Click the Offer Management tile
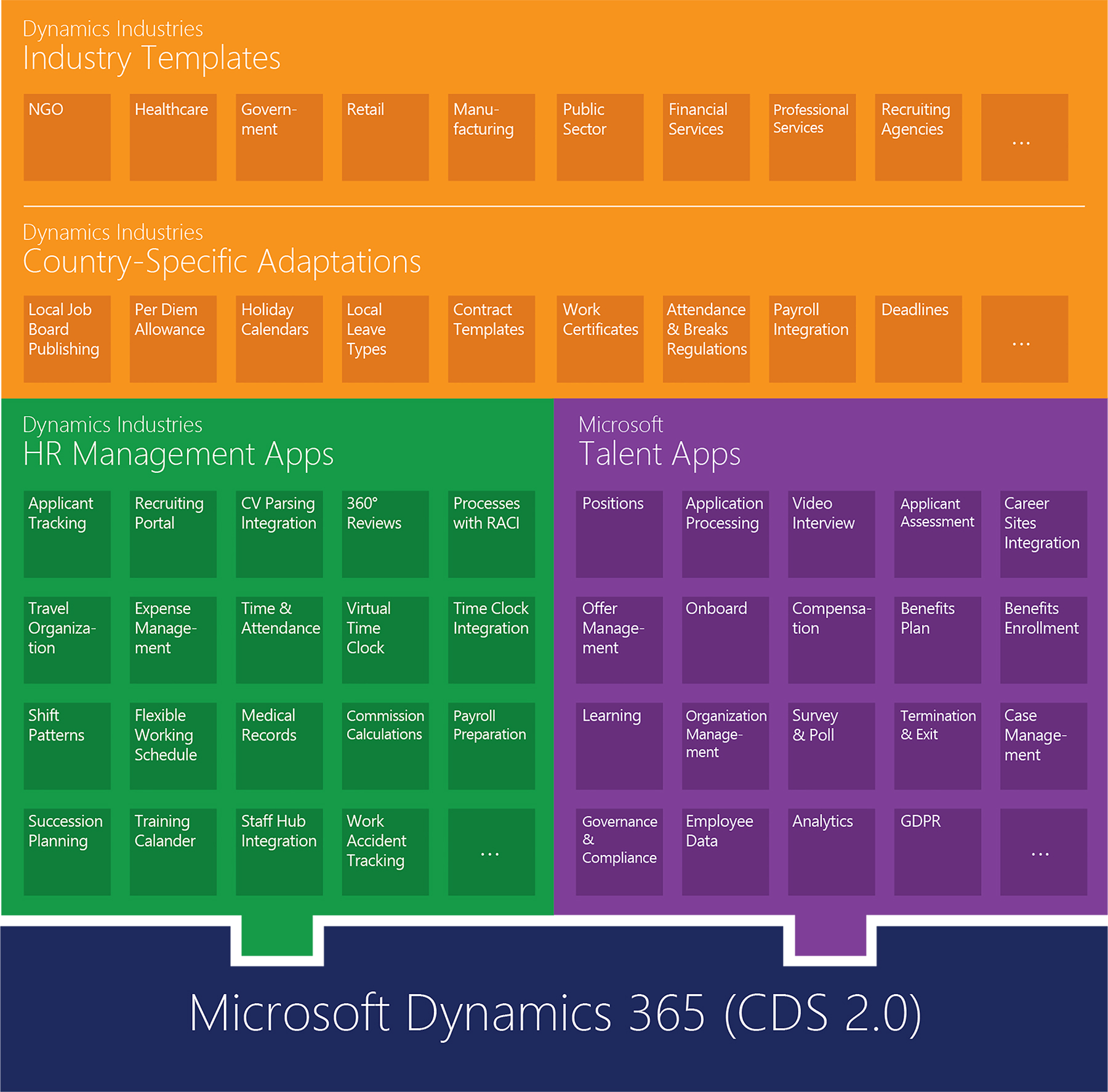1108x1092 pixels. [x=619, y=640]
